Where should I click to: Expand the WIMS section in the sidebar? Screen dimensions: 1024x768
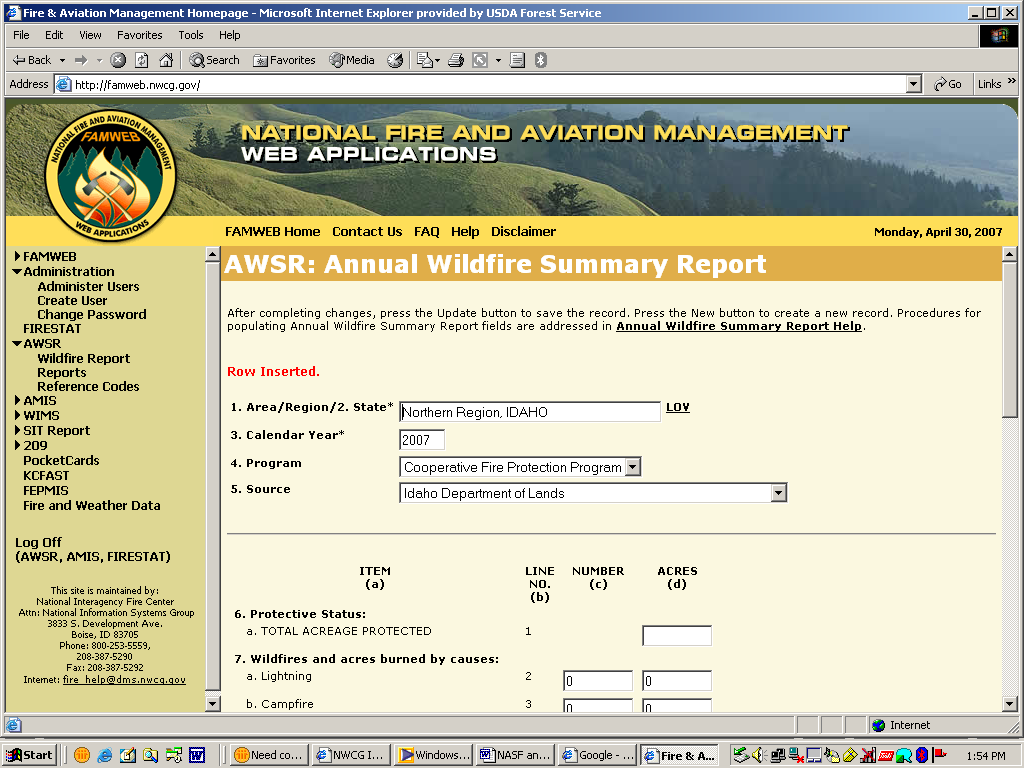[18, 415]
